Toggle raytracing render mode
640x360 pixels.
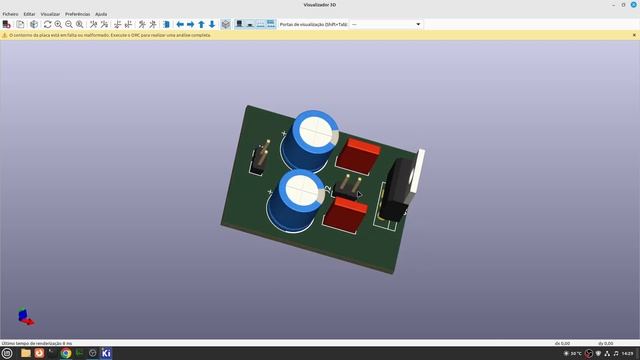(34, 24)
